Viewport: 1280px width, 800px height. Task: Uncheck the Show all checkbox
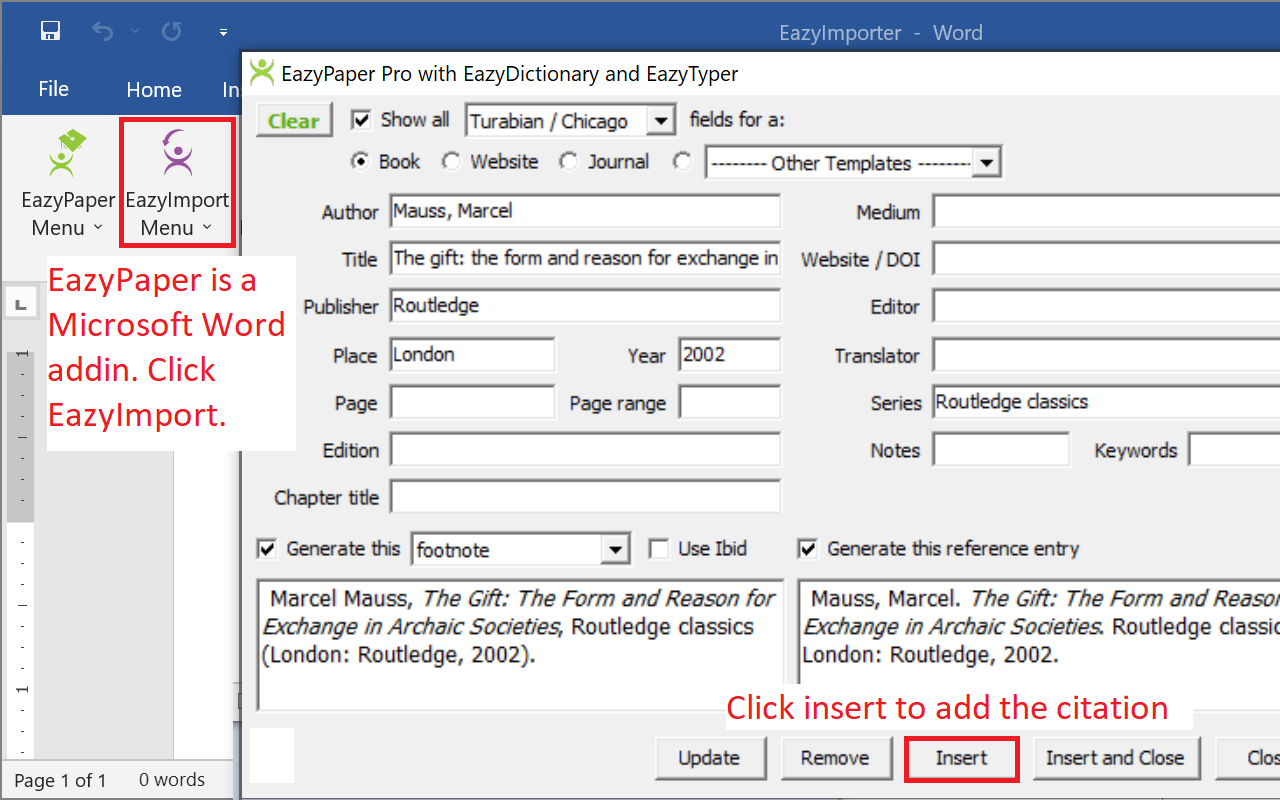362,120
